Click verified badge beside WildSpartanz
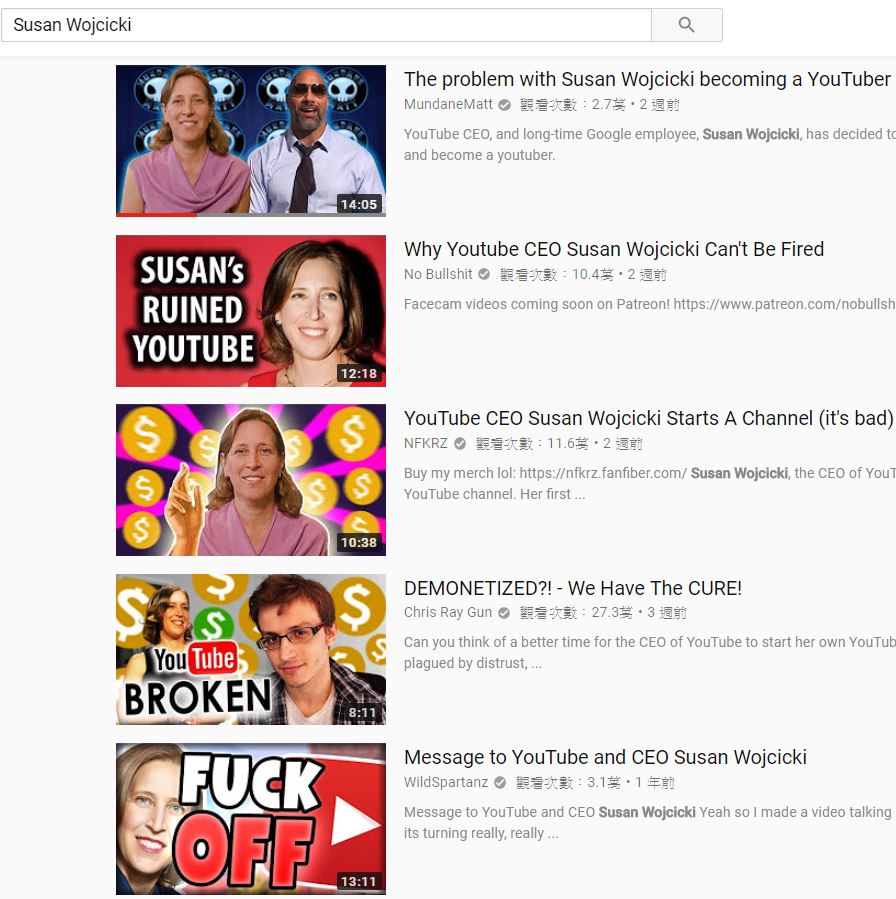 pyautogui.click(x=500, y=783)
